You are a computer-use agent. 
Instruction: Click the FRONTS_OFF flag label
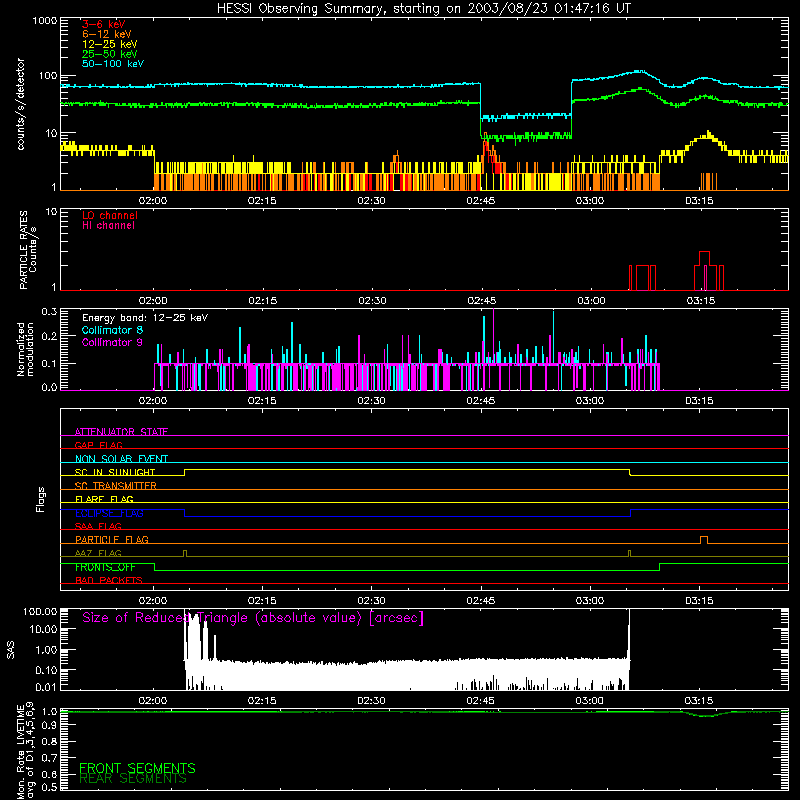pos(105,567)
